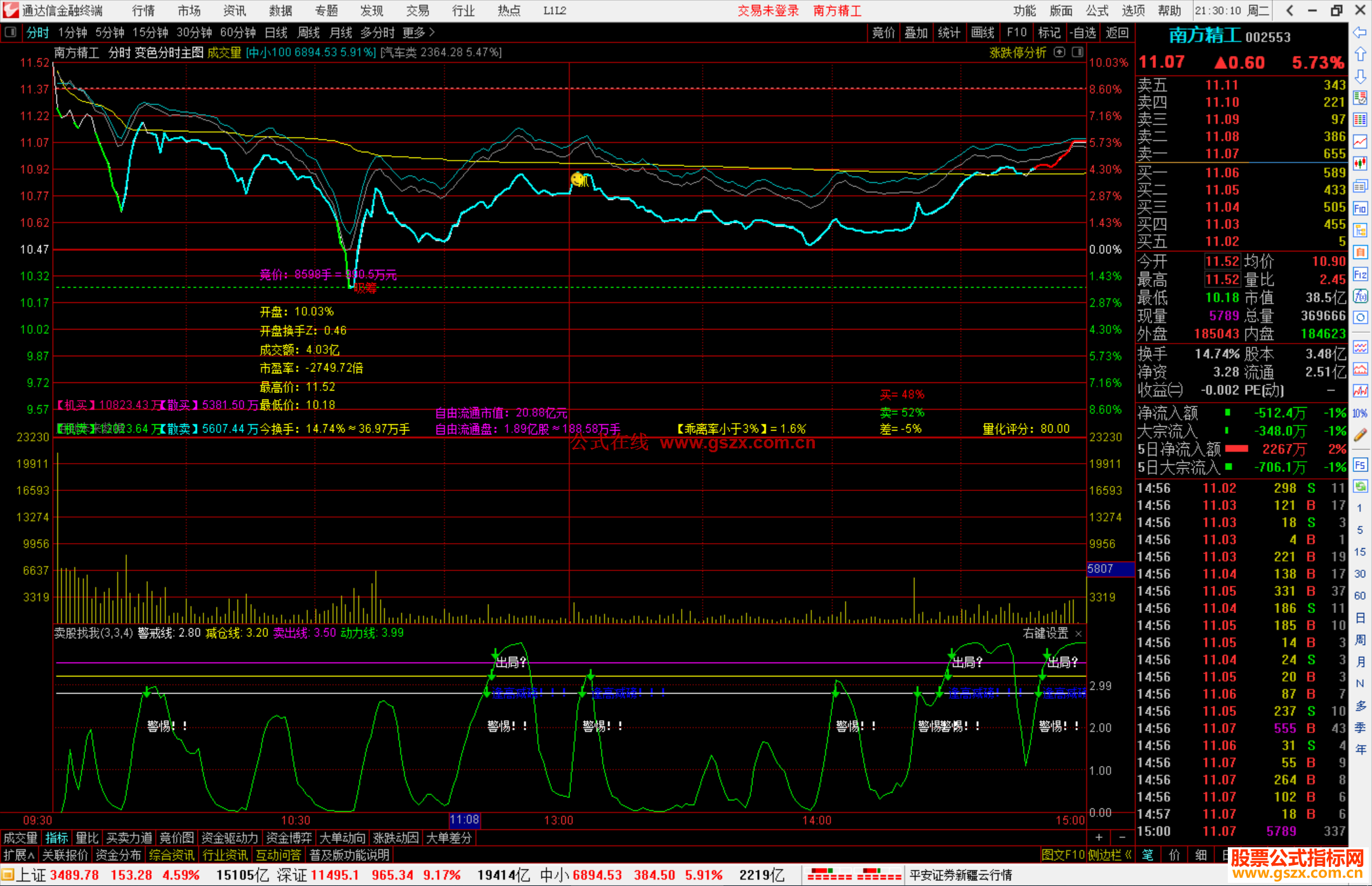This screenshot has height=886, width=1372.
Task: Click the plus zoom button below chart
Action: [x=1099, y=838]
